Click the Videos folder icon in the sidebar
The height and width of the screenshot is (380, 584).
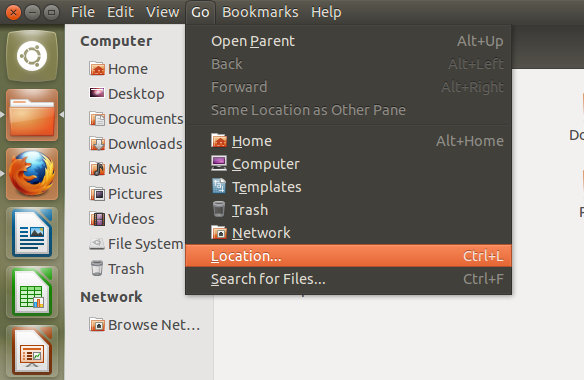pos(97,219)
